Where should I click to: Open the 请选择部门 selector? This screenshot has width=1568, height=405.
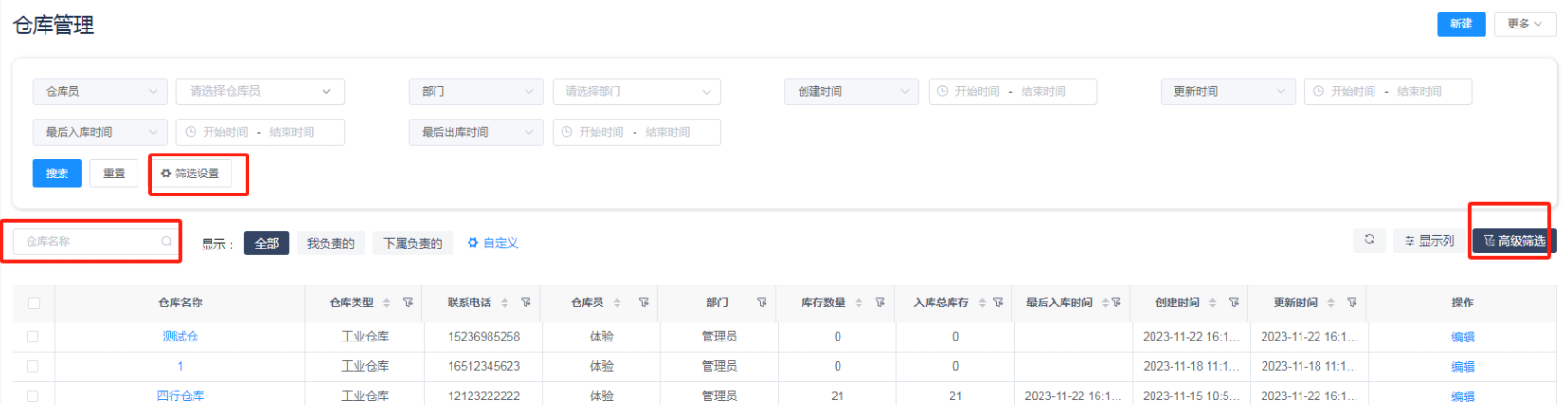click(636, 91)
